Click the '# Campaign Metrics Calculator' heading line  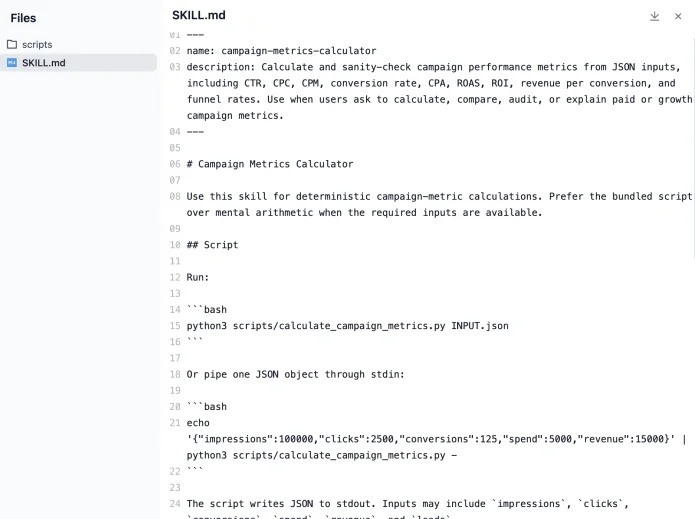point(270,164)
